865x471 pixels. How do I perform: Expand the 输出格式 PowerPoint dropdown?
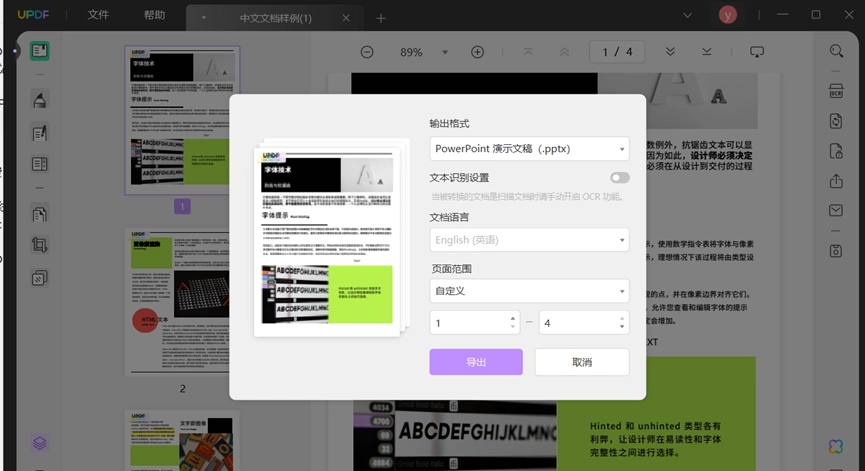coord(529,149)
